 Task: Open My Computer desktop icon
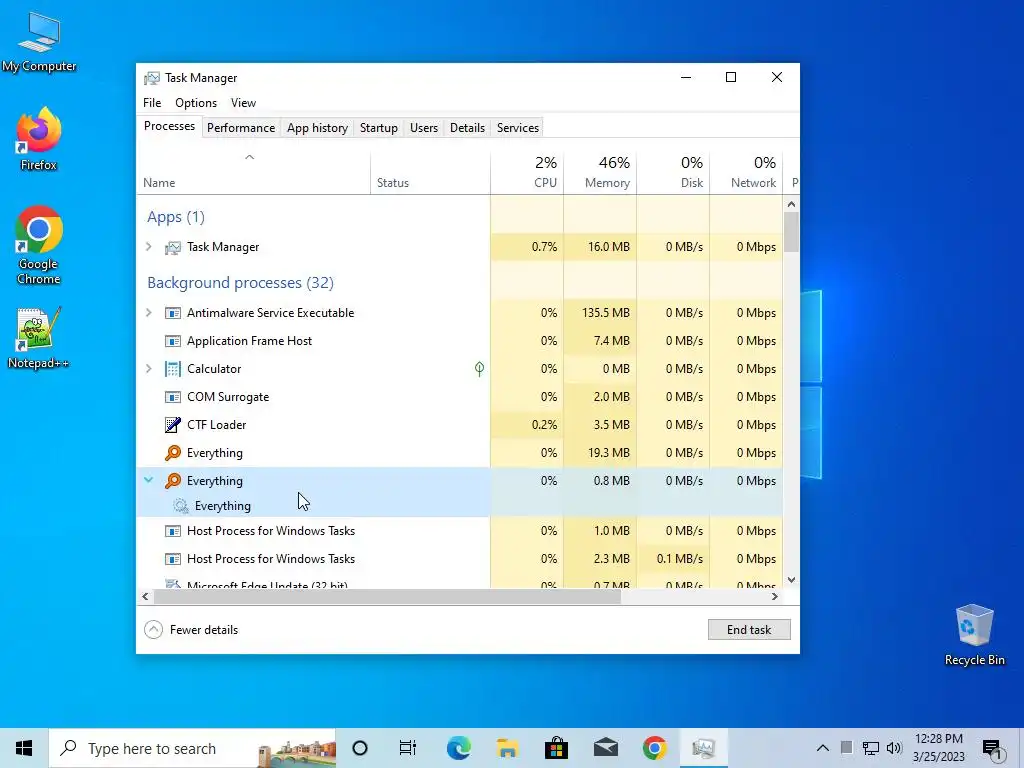(x=39, y=41)
